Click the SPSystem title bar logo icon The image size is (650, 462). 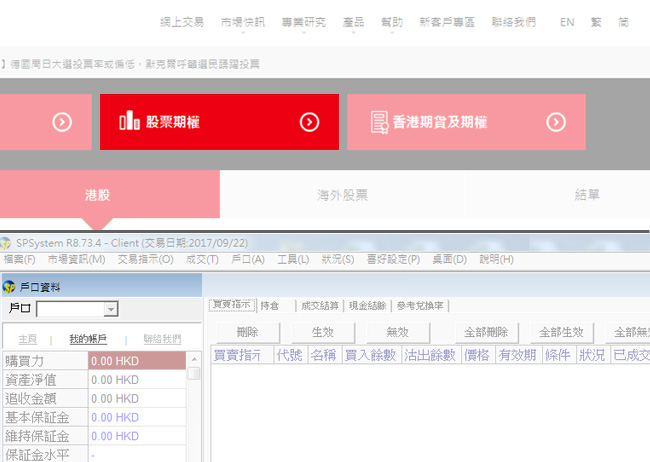coord(5,243)
